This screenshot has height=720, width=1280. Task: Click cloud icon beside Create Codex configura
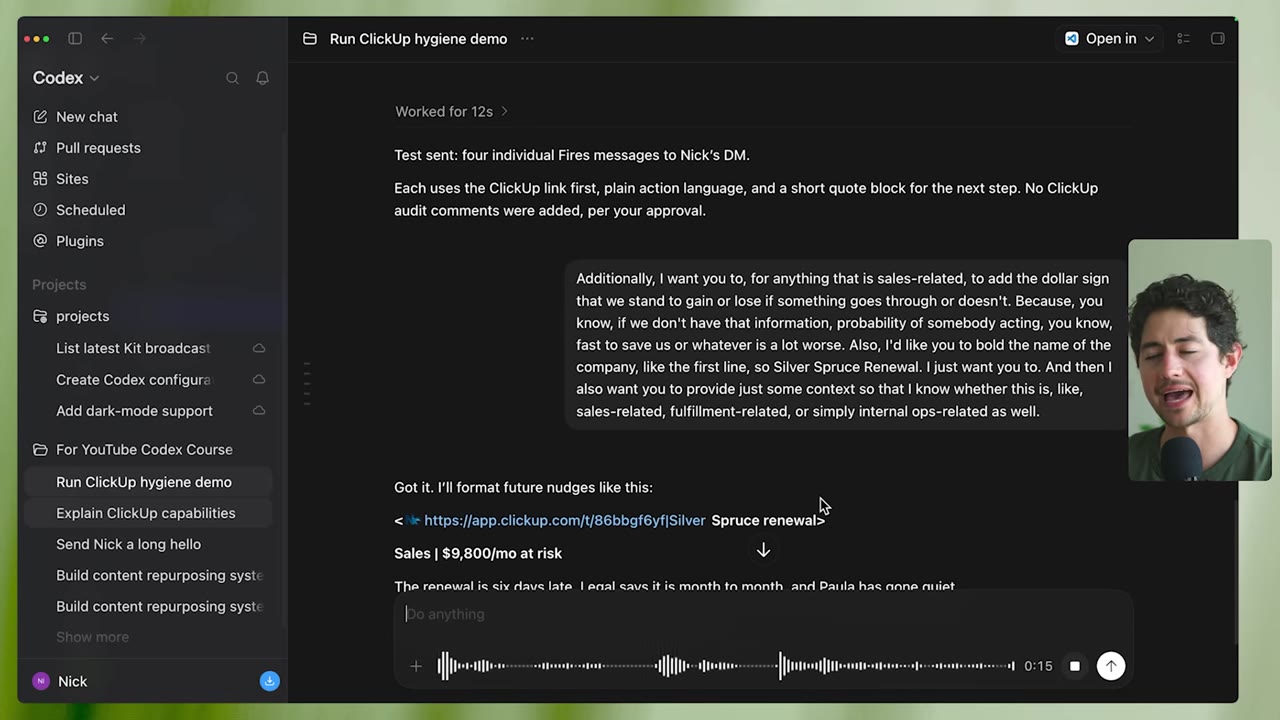pyautogui.click(x=259, y=380)
